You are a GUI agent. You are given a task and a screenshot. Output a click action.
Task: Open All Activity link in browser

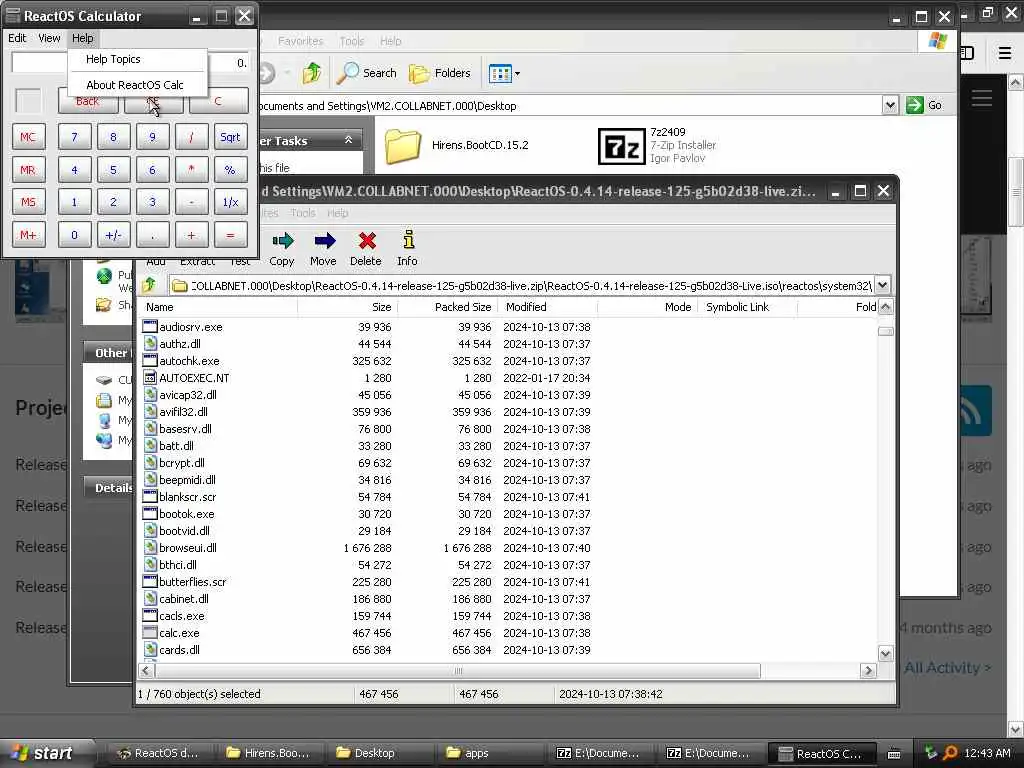pyautogui.click(x=948, y=667)
